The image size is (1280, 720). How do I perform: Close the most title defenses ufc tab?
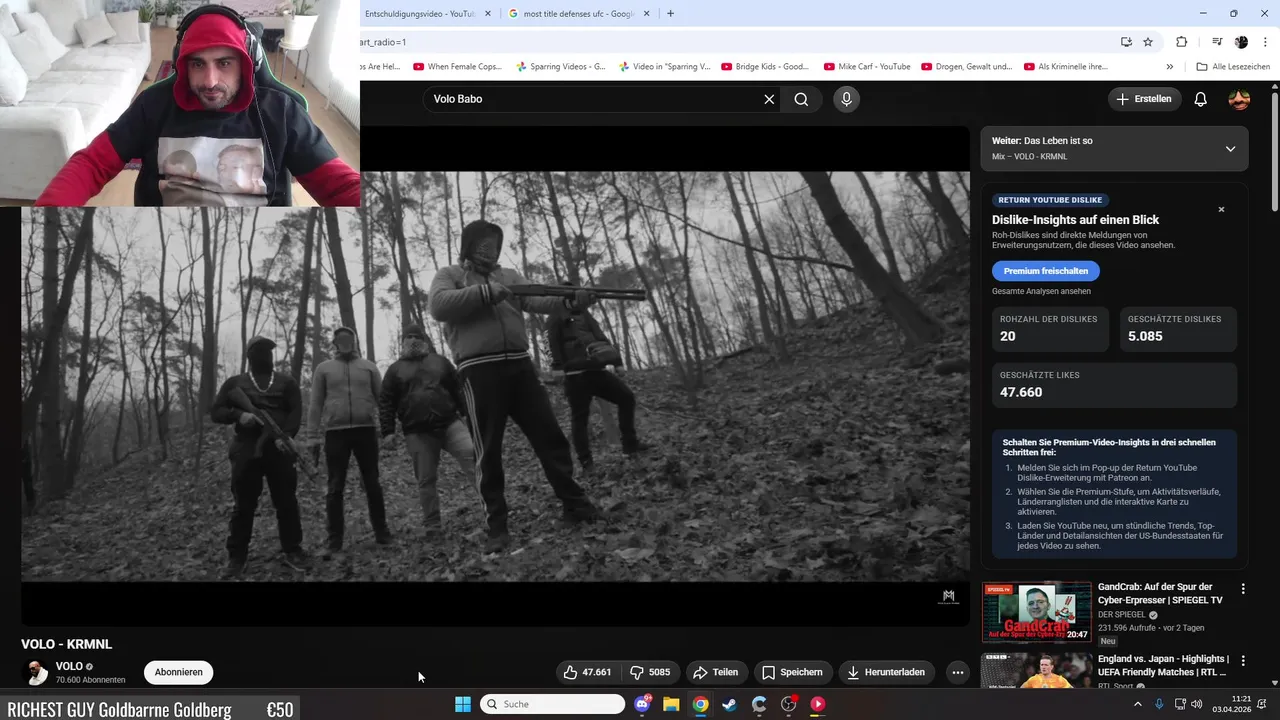pos(646,13)
